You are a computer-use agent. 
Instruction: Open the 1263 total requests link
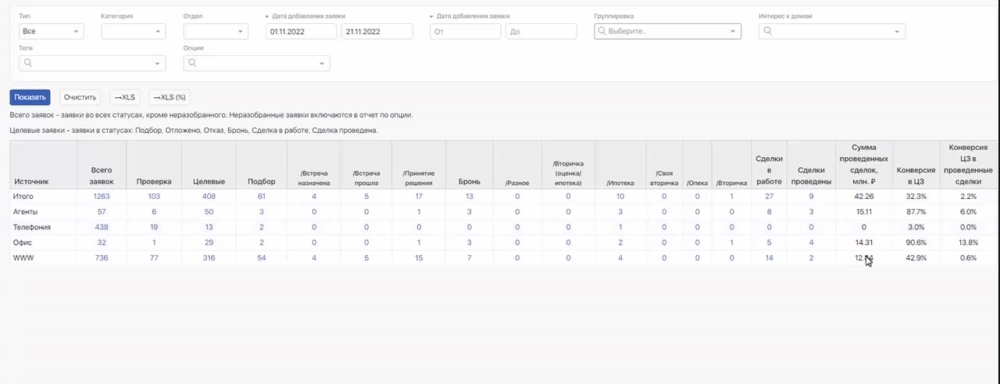(101, 196)
